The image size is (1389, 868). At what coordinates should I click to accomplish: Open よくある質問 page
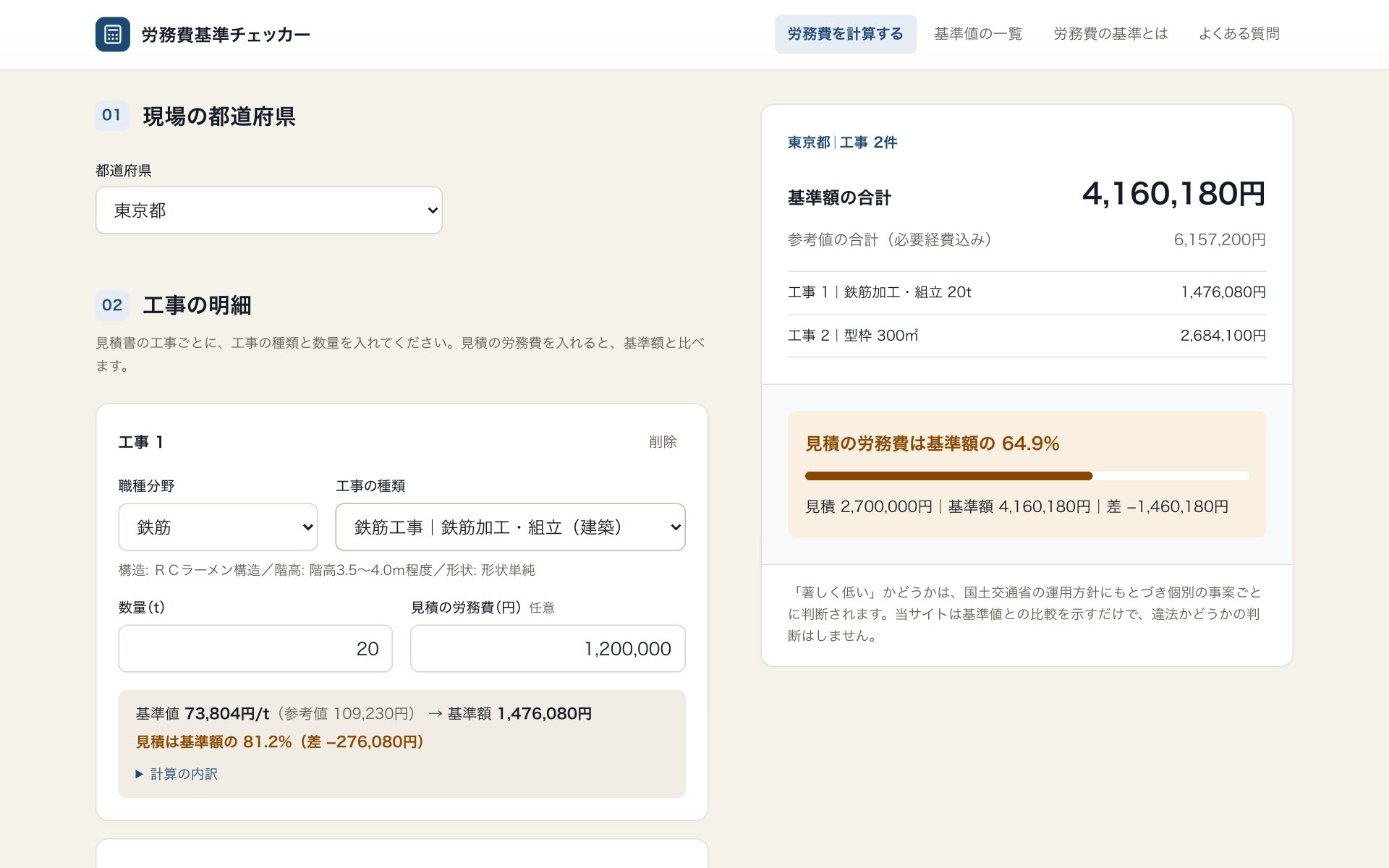point(1239,34)
